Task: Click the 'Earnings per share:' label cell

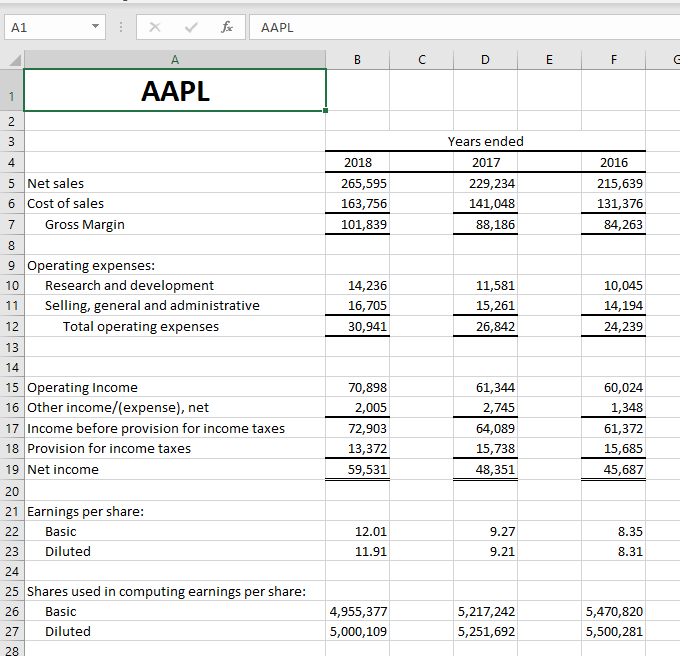Action: [x=175, y=511]
